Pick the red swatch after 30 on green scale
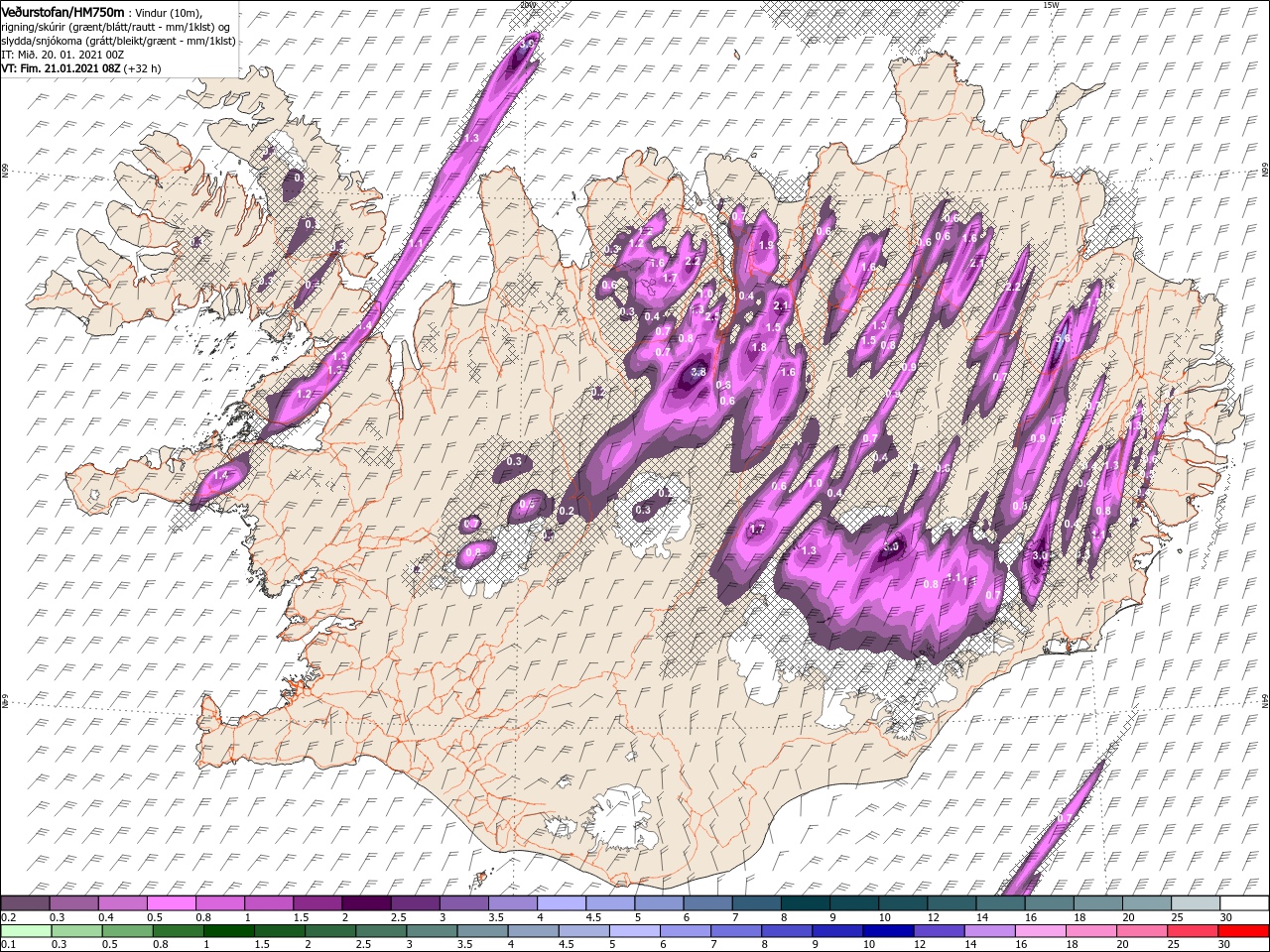This screenshot has width=1270, height=952. coord(1244,930)
